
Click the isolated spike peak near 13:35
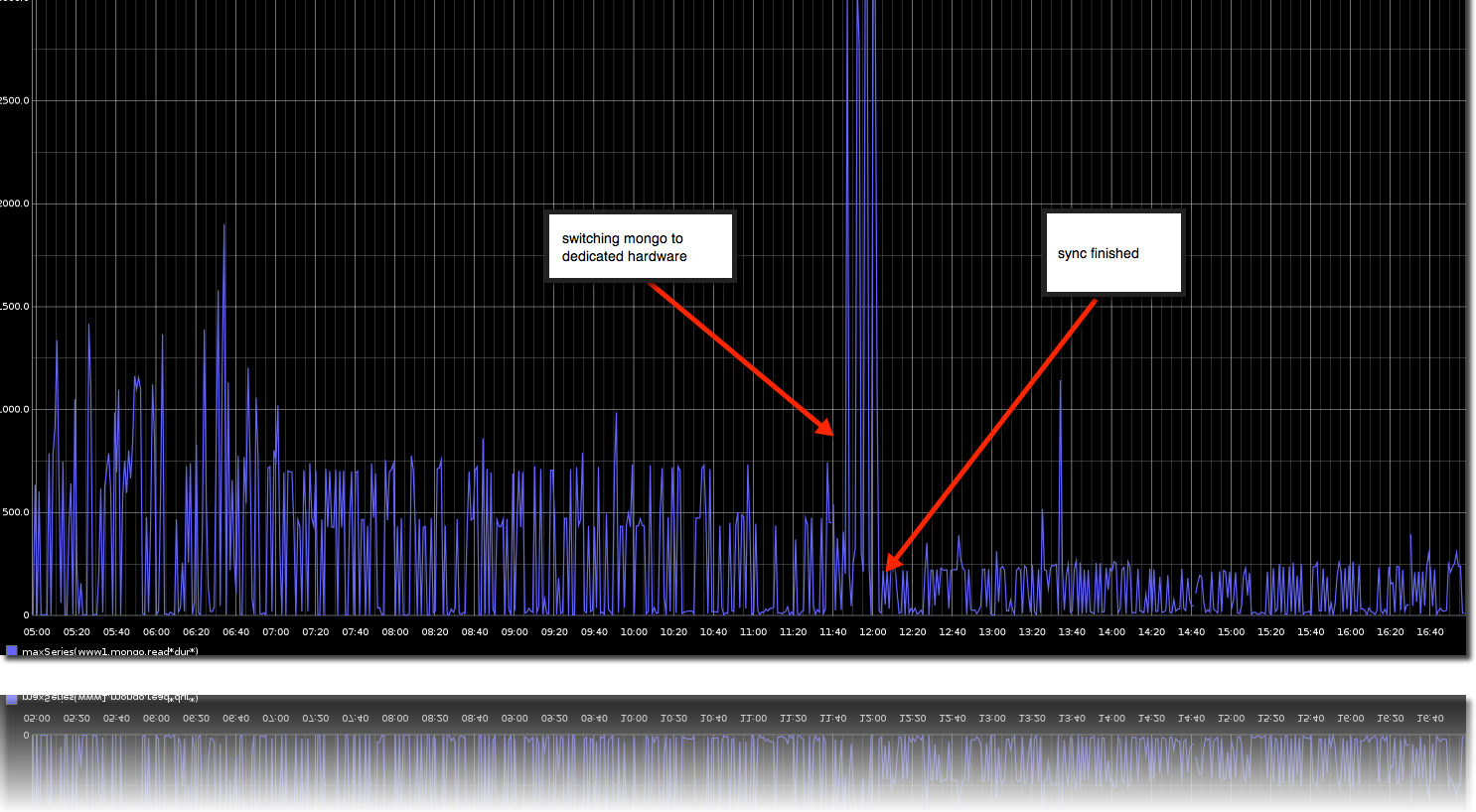click(1060, 382)
